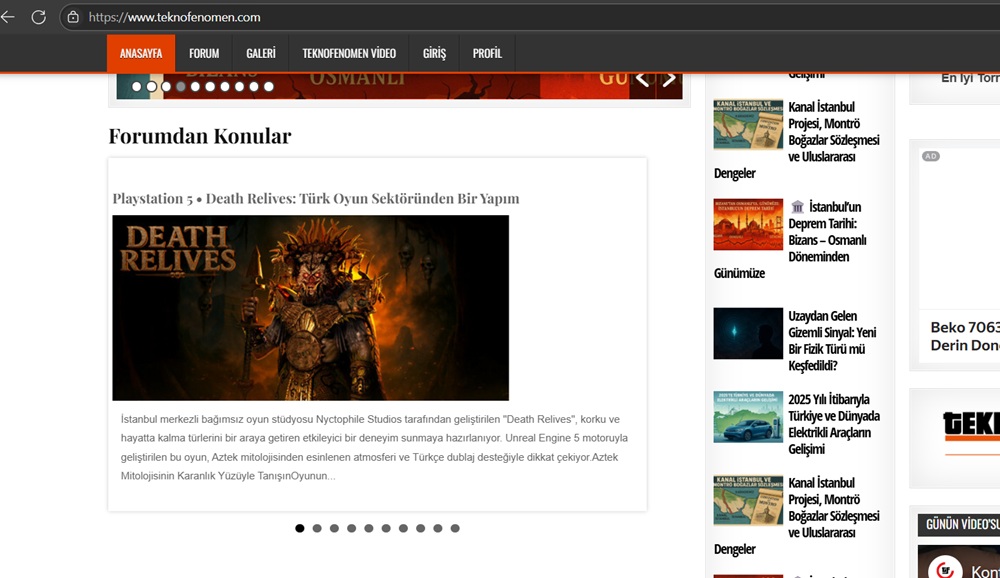Click the building icon before İstanbul'un
The height and width of the screenshot is (578, 1000).
pyautogui.click(x=797, y=207)
